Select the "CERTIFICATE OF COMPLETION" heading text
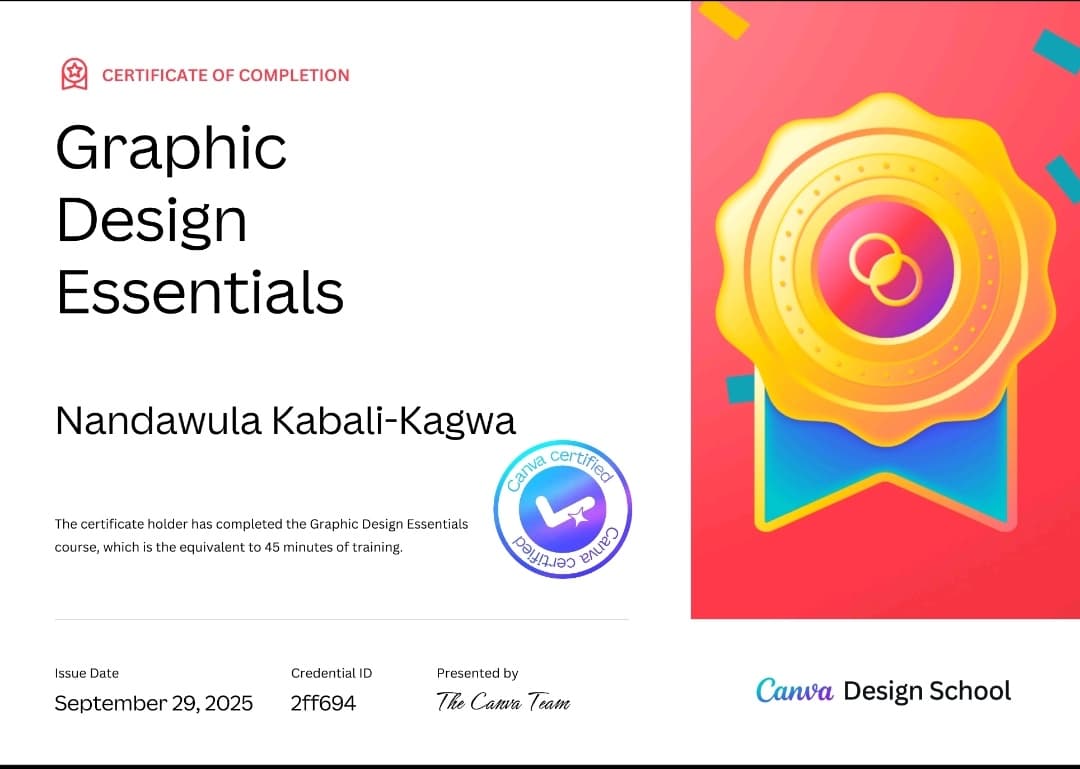The image size is (1080, 769). point(225,75)
